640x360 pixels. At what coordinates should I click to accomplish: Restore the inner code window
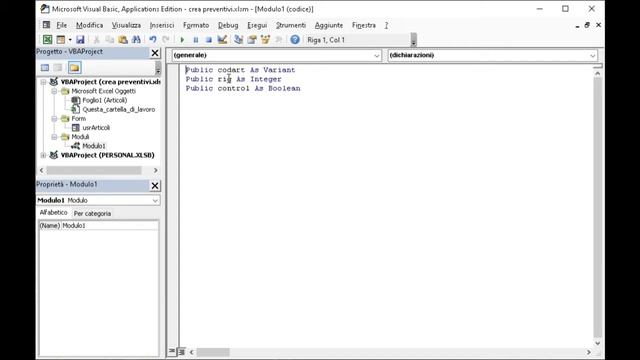coord(587,25)
